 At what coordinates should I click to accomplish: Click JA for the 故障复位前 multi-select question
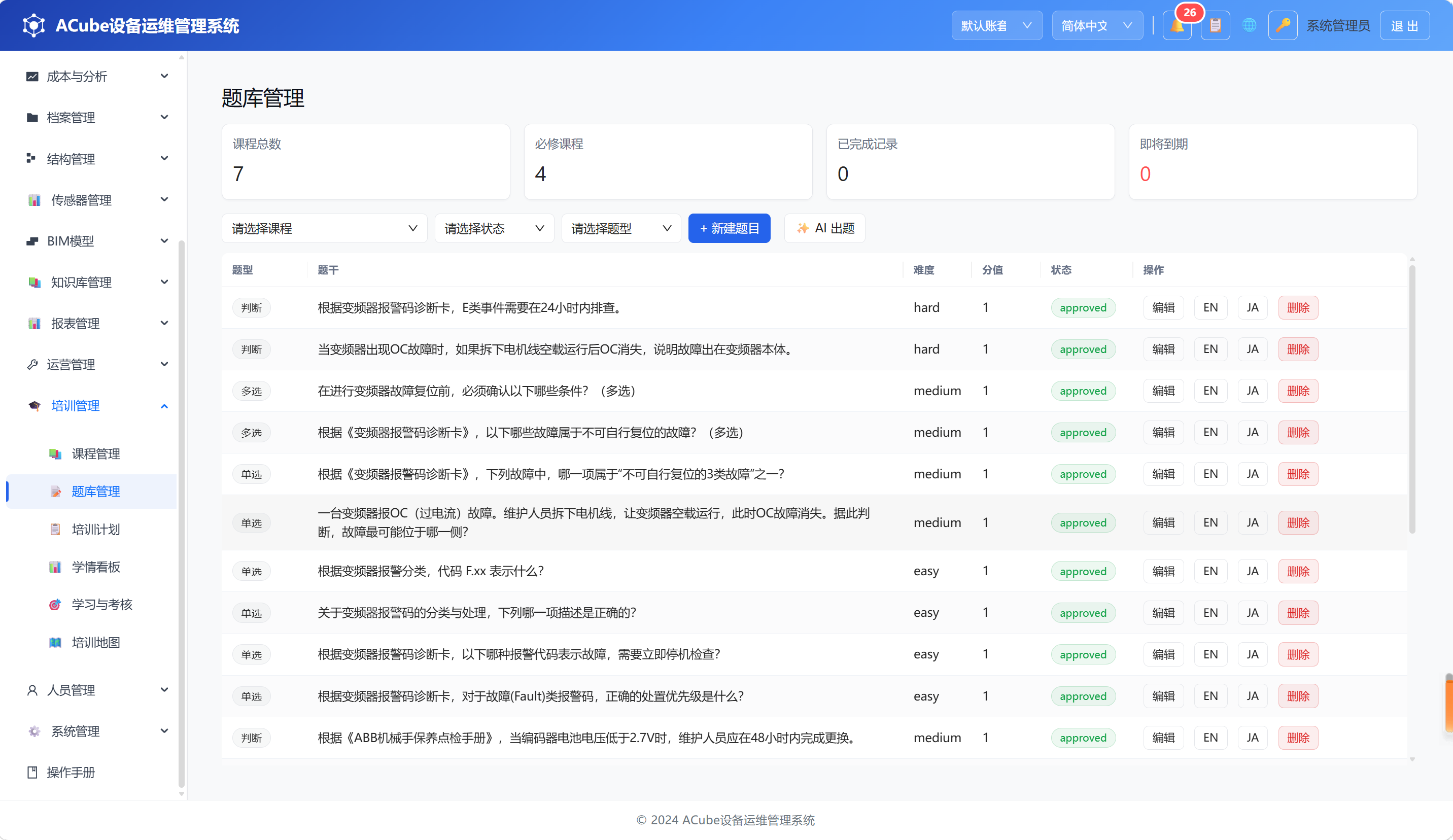click(x=1252, y=390)
